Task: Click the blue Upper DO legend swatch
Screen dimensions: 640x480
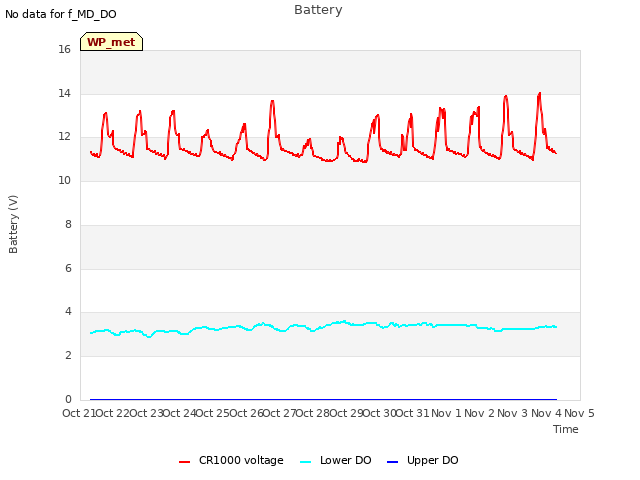Action: pos(392,462)
